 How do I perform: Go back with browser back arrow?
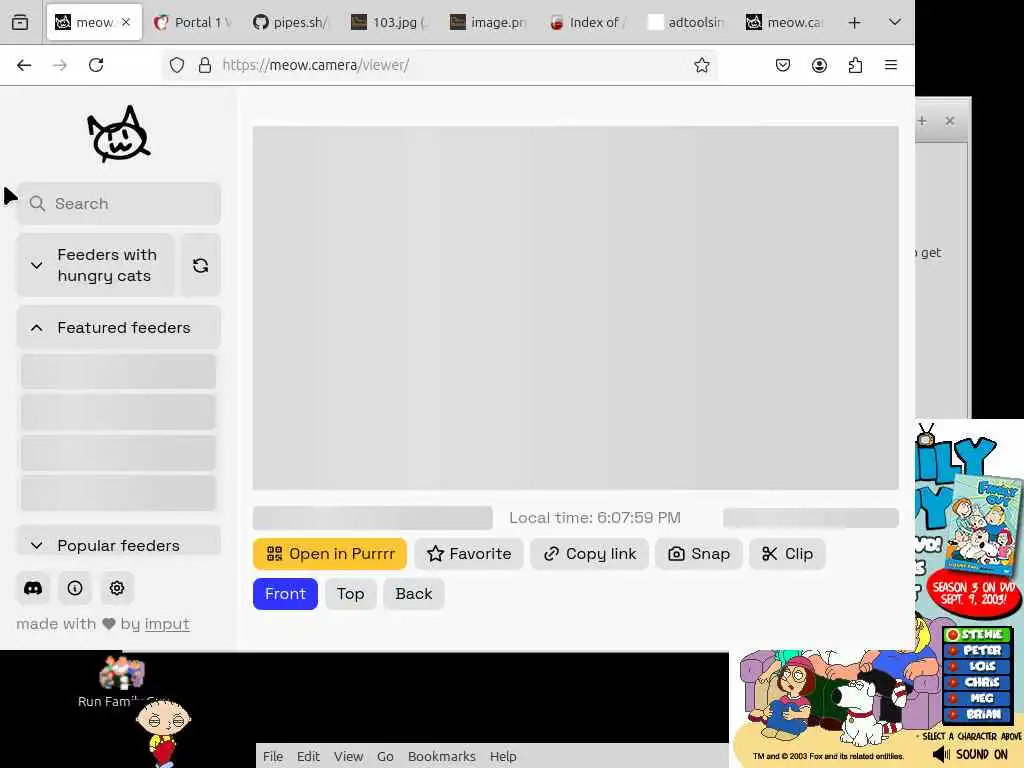(x=24, y=65)
